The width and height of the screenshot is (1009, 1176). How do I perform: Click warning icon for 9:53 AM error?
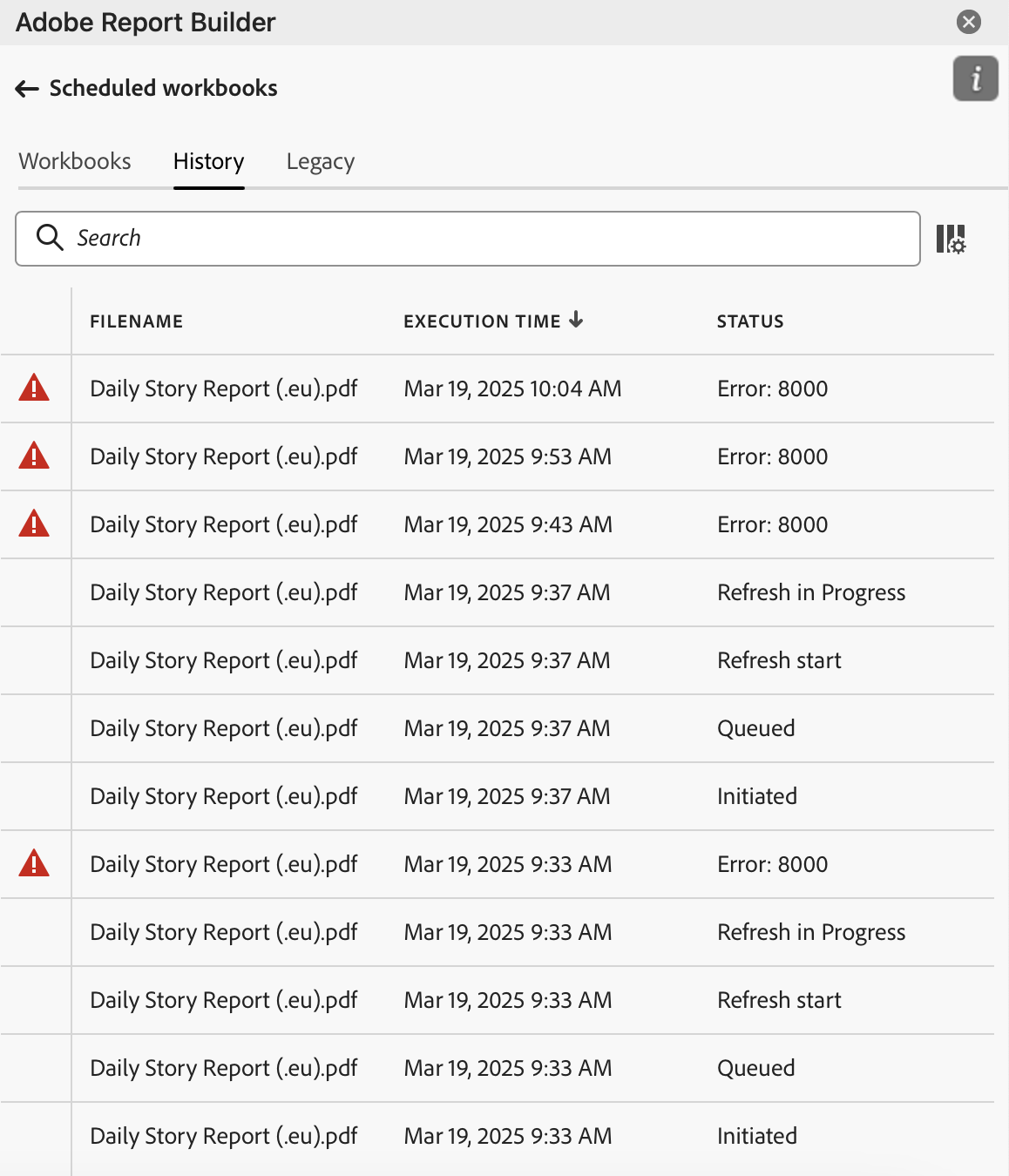pyautogui.click(x=34, y=456)
